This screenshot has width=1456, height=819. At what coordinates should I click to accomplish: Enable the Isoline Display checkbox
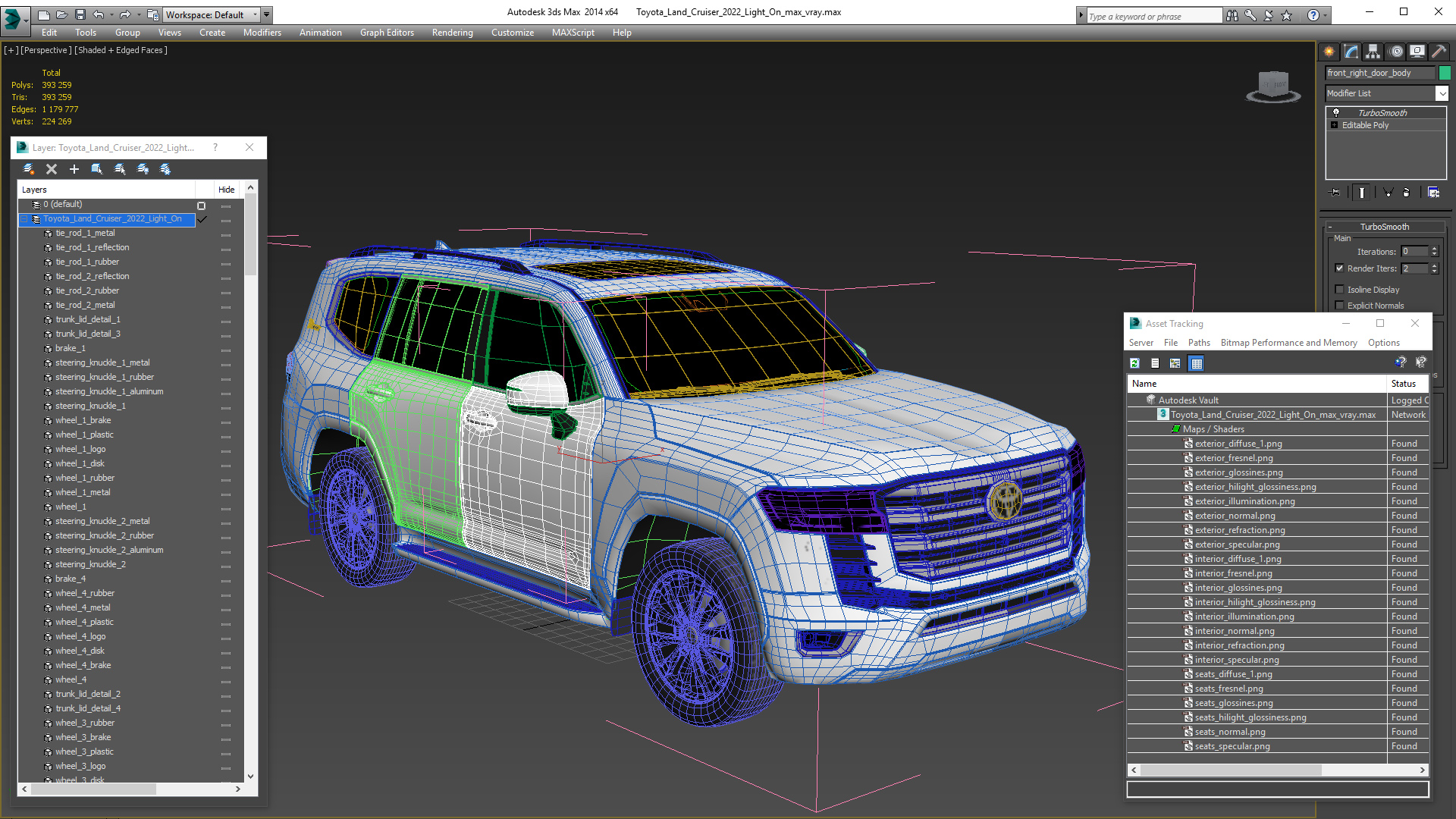(1339, 290)
